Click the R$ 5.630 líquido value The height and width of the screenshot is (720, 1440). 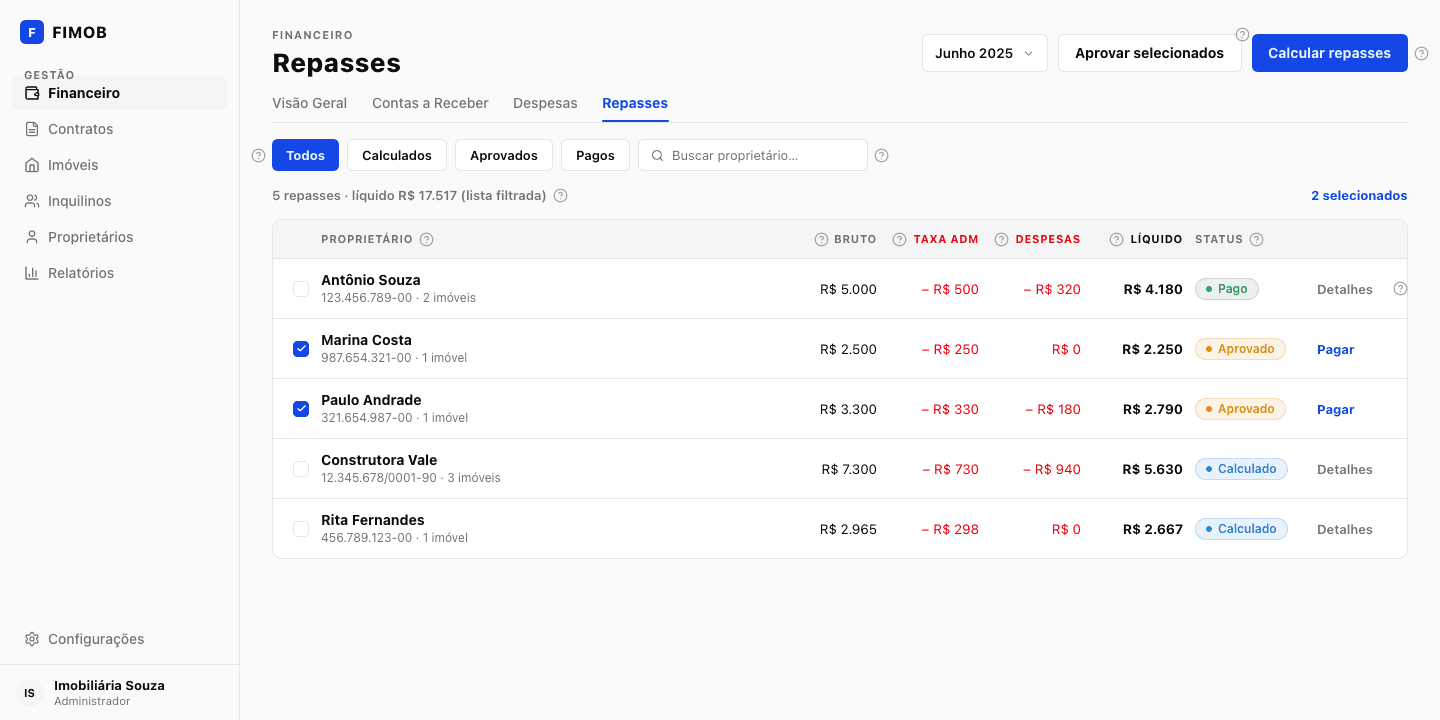point(1153,469)
